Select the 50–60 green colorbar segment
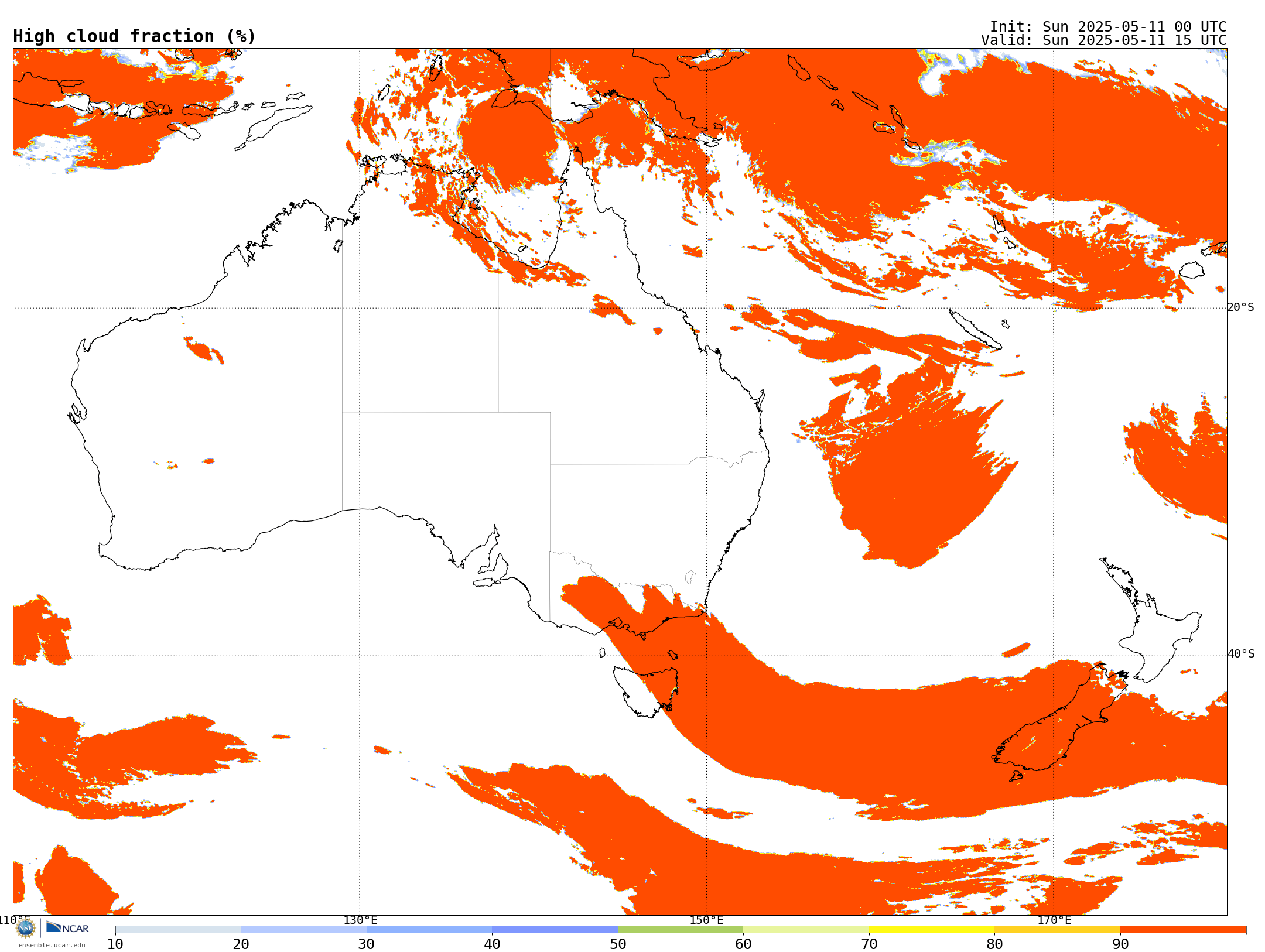 (681, 930)
